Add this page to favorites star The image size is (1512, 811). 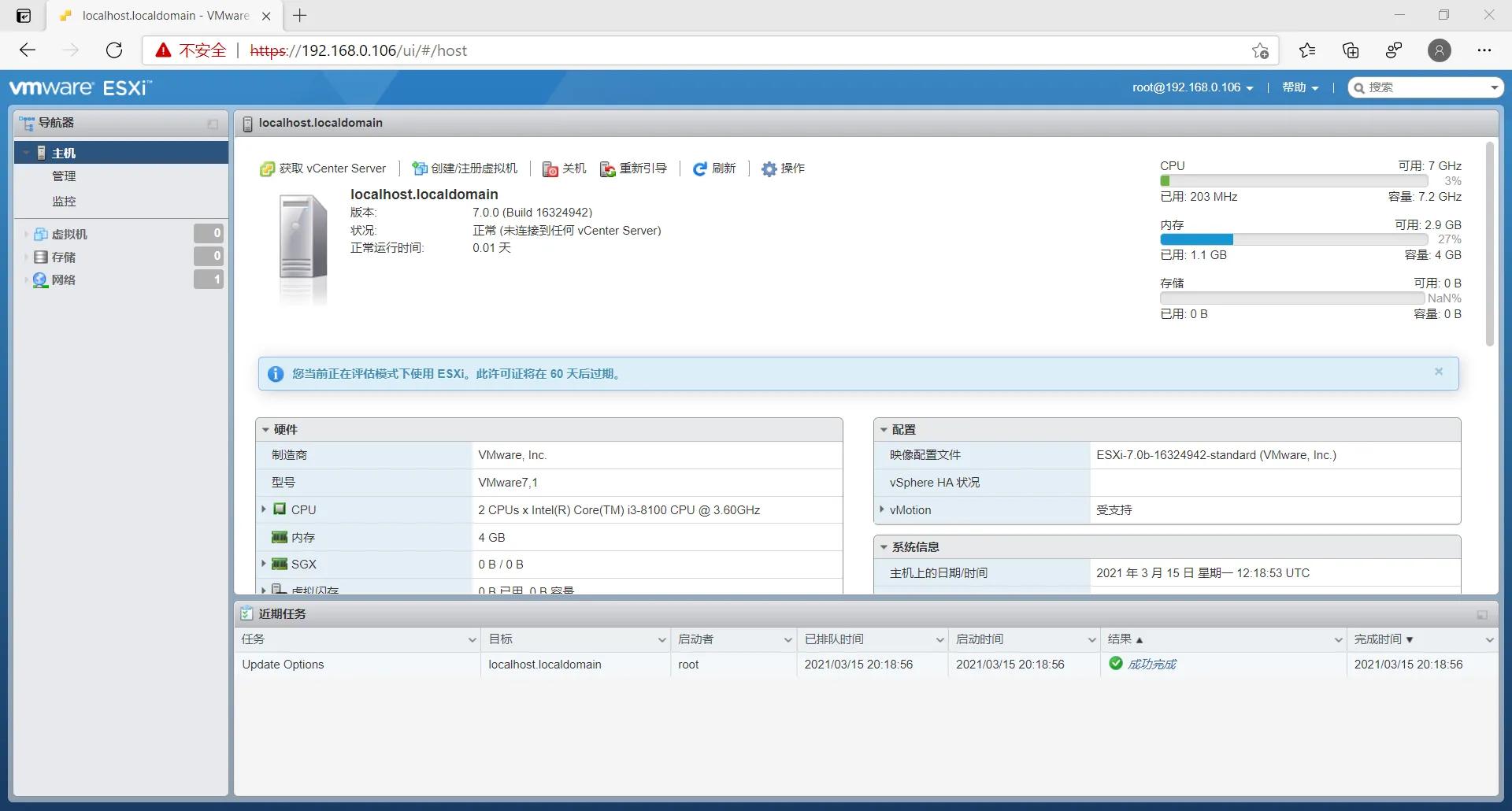pyautogui.click(x=1260, y=50)
